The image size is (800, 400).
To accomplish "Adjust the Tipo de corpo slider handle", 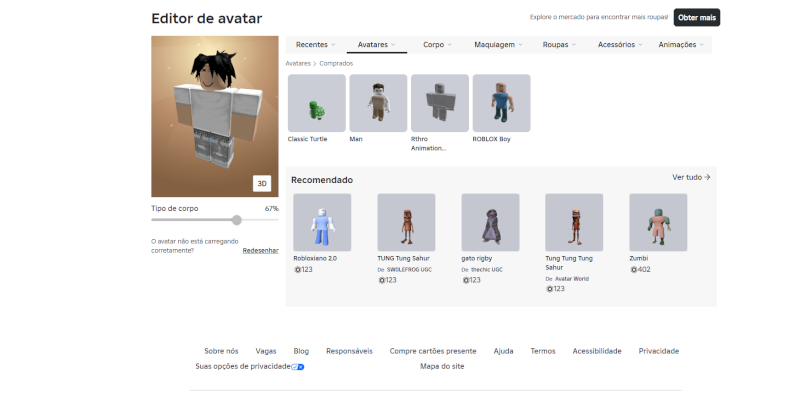I will click(x=237, y=220).
